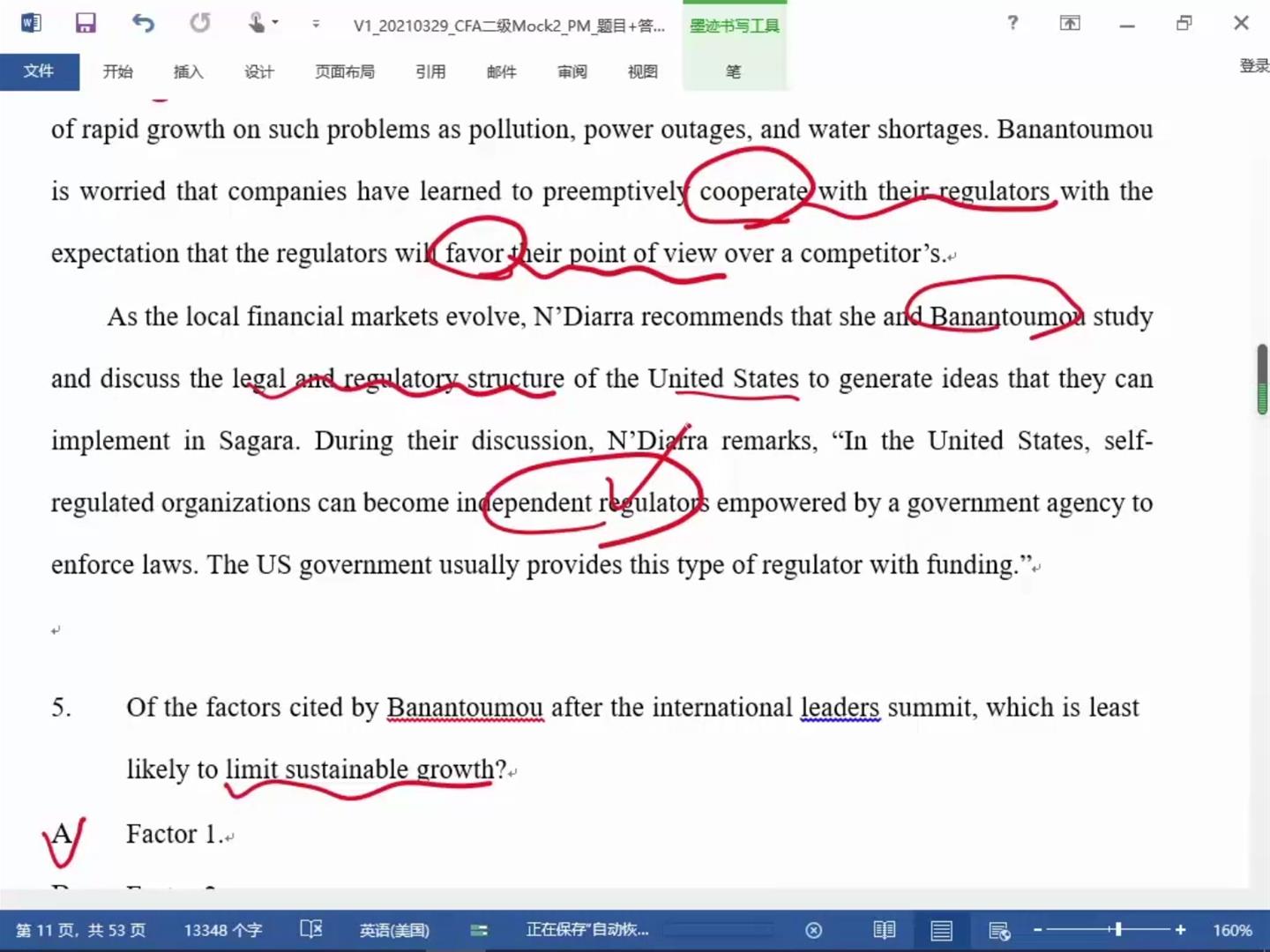Click the Redo/Repeat icon
The image size is (1270, 952).
200,23
